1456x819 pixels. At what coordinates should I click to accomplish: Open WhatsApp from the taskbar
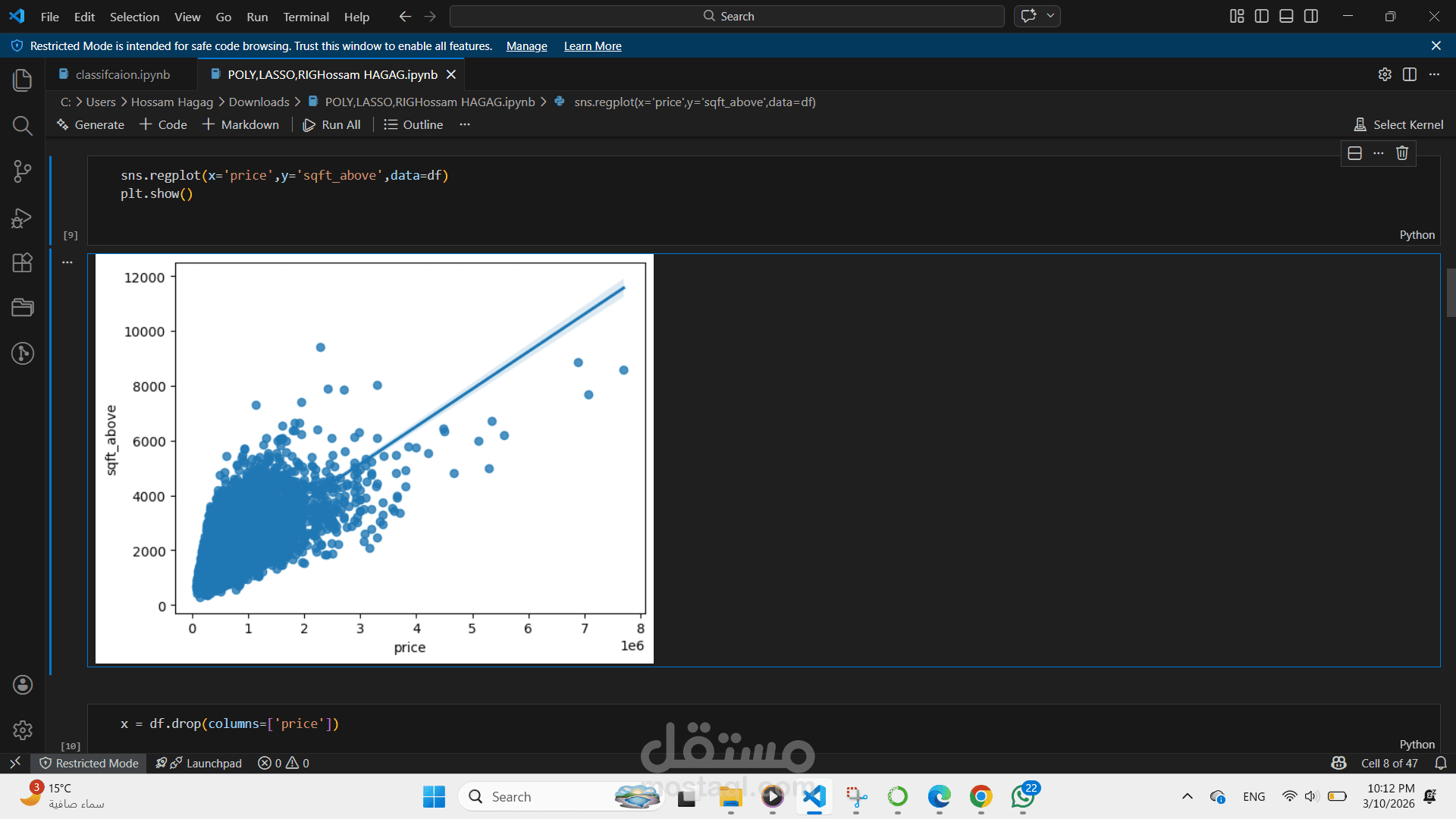tap(1022, 797)
